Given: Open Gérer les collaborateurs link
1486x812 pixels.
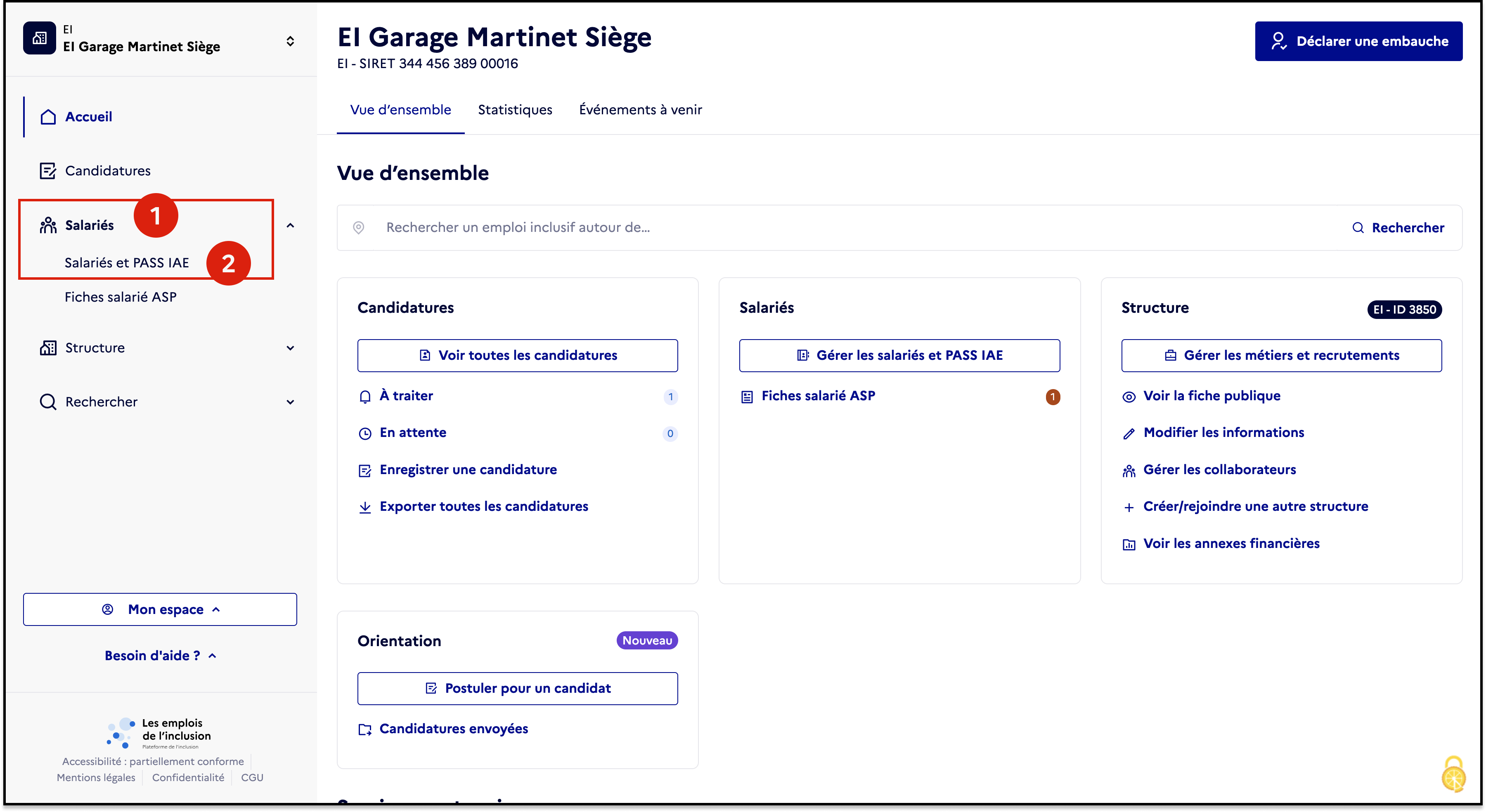Looking at the screenshot, I should [1219, 470].
